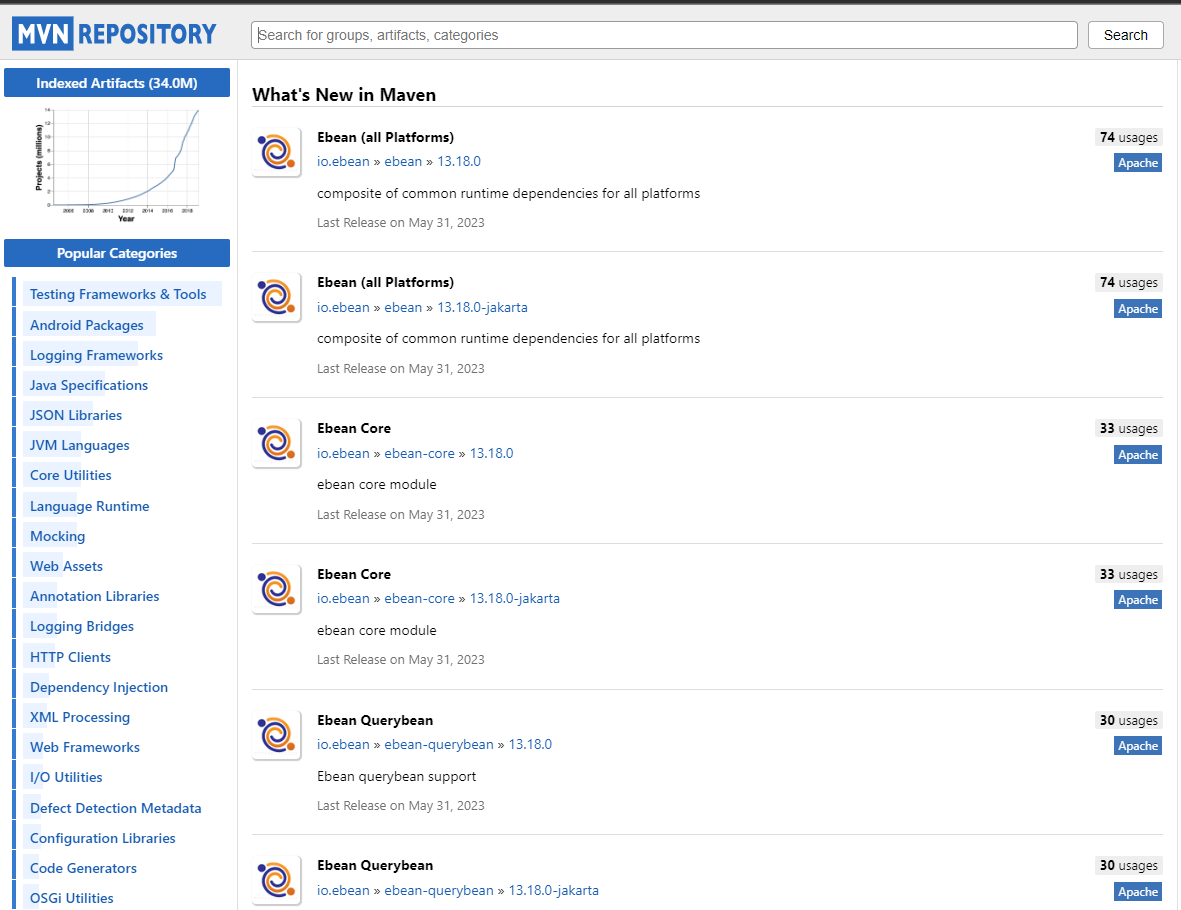This screenshot has width=1181, height=910.
Task: Open OSGi Utilities category
Action: [x=72, y=898]
